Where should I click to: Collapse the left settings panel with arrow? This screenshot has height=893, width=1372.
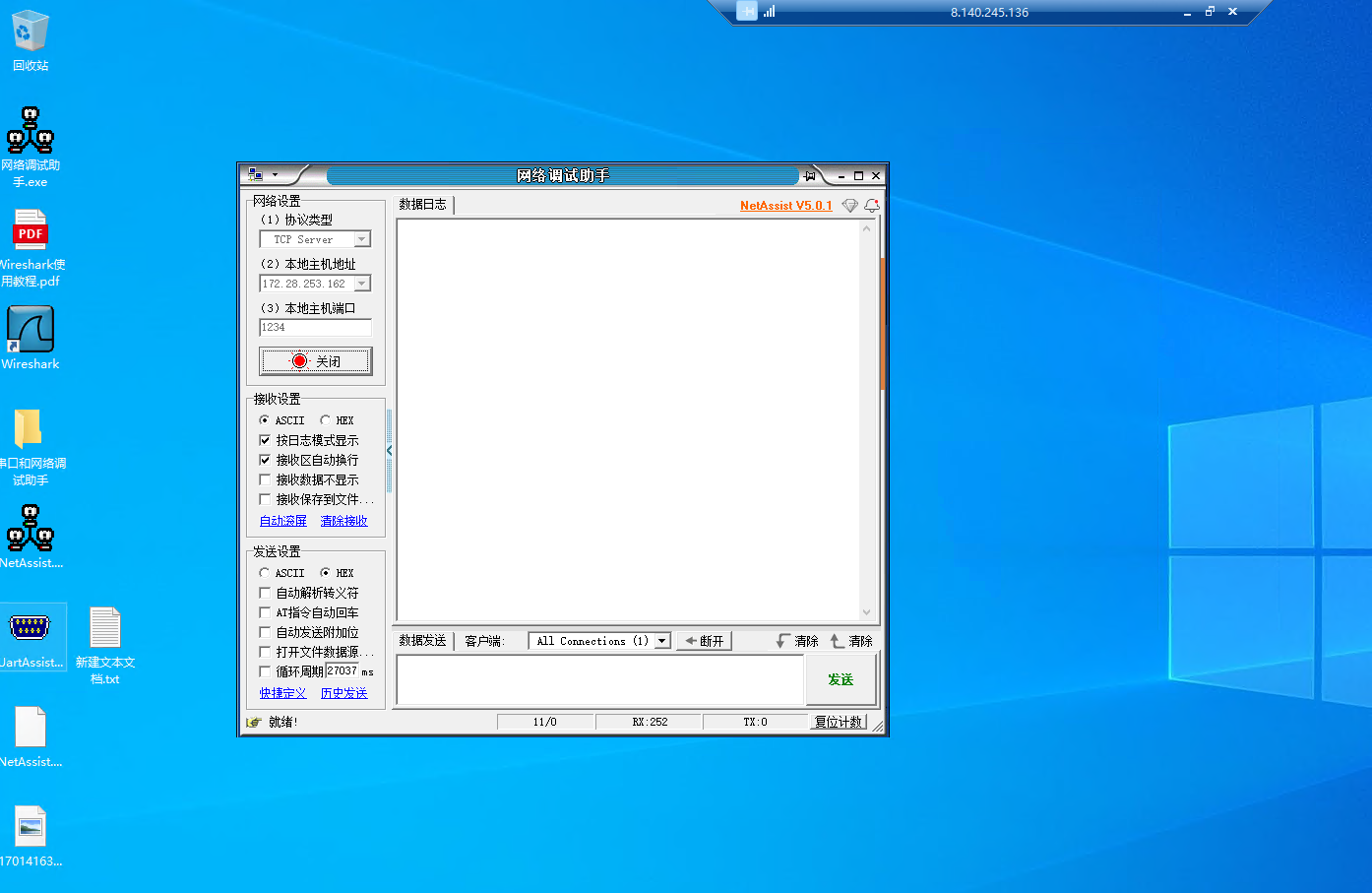(x=390, y=451)
